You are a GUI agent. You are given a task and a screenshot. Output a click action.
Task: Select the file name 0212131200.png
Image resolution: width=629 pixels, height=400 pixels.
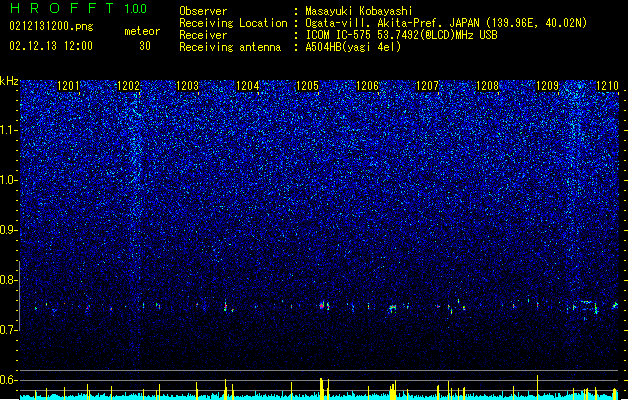pos(51,27)
